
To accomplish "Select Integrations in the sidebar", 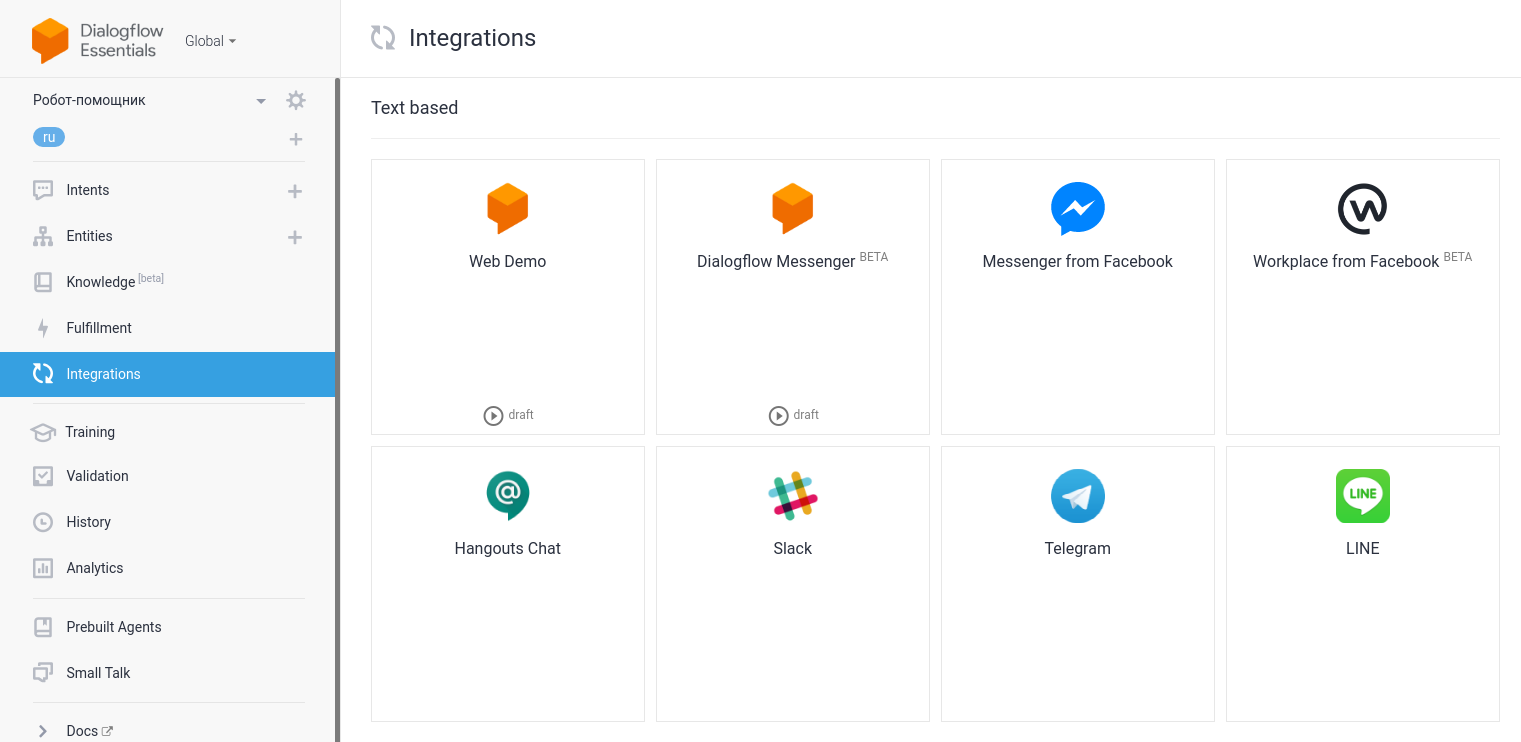I will pos(167,374).
